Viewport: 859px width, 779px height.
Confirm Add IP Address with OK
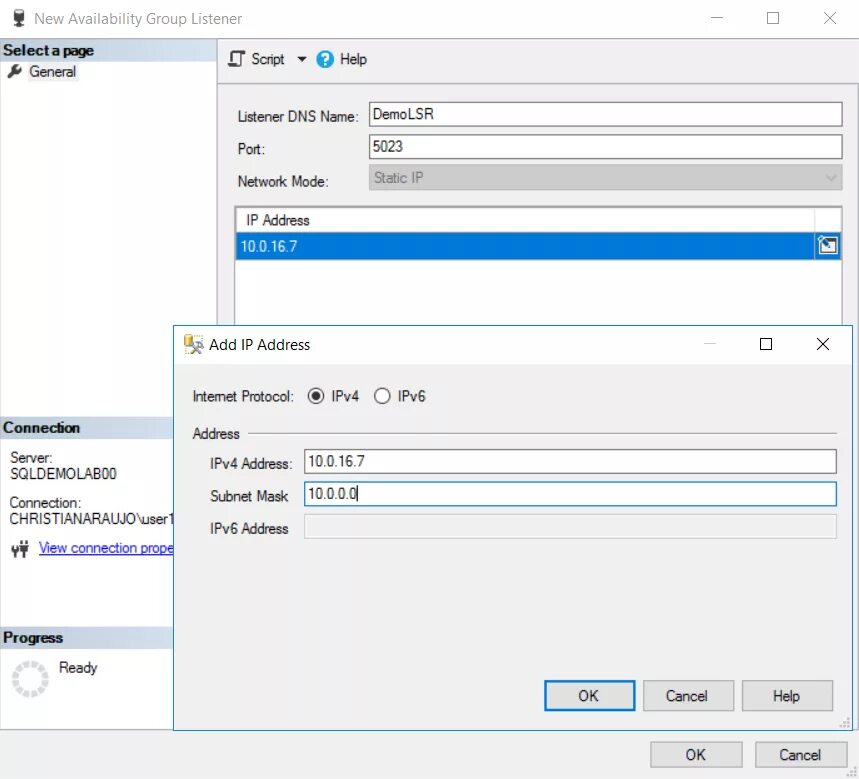click(x=589, y=696)
